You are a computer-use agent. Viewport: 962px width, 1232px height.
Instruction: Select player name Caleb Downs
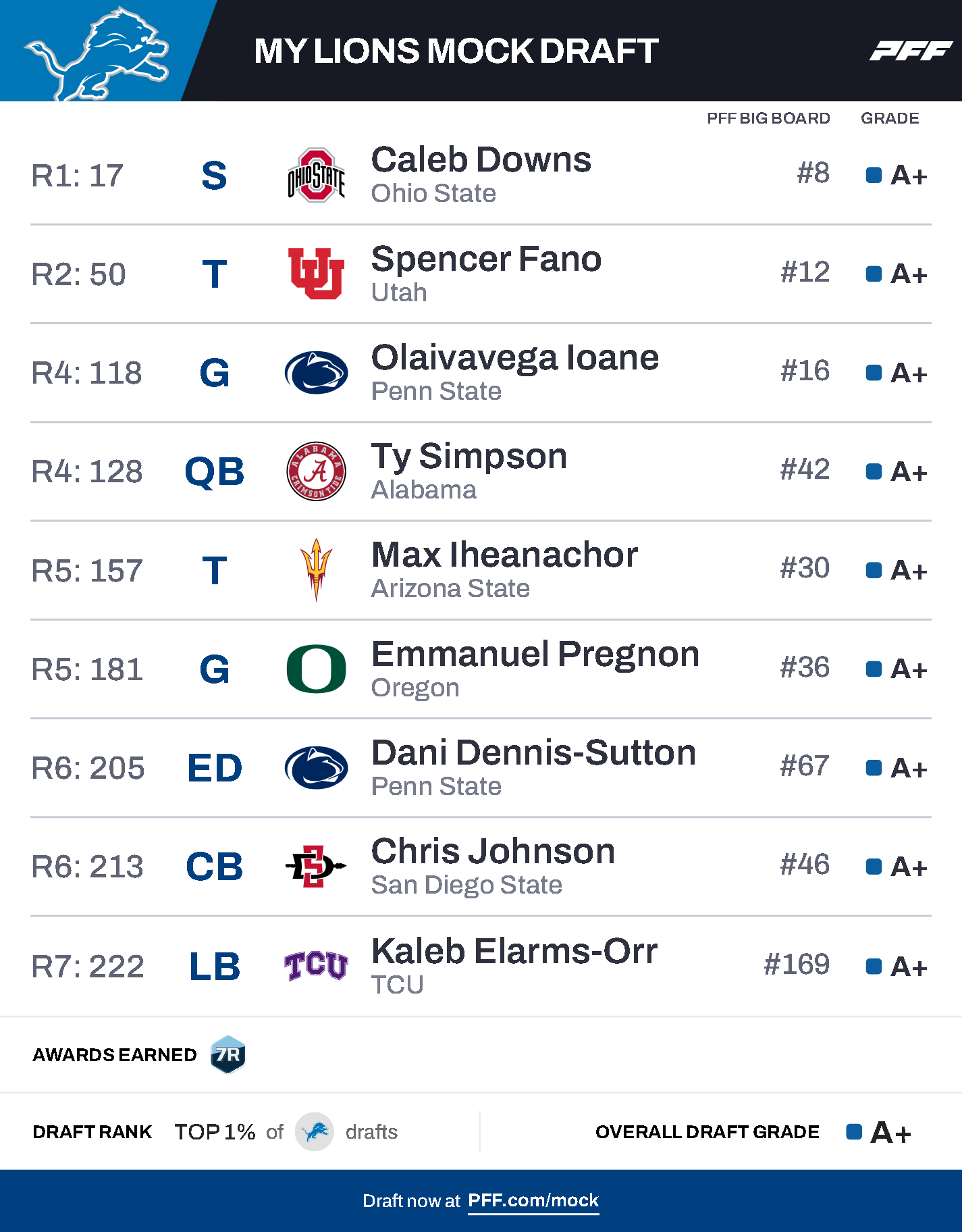tap(481, 160)
